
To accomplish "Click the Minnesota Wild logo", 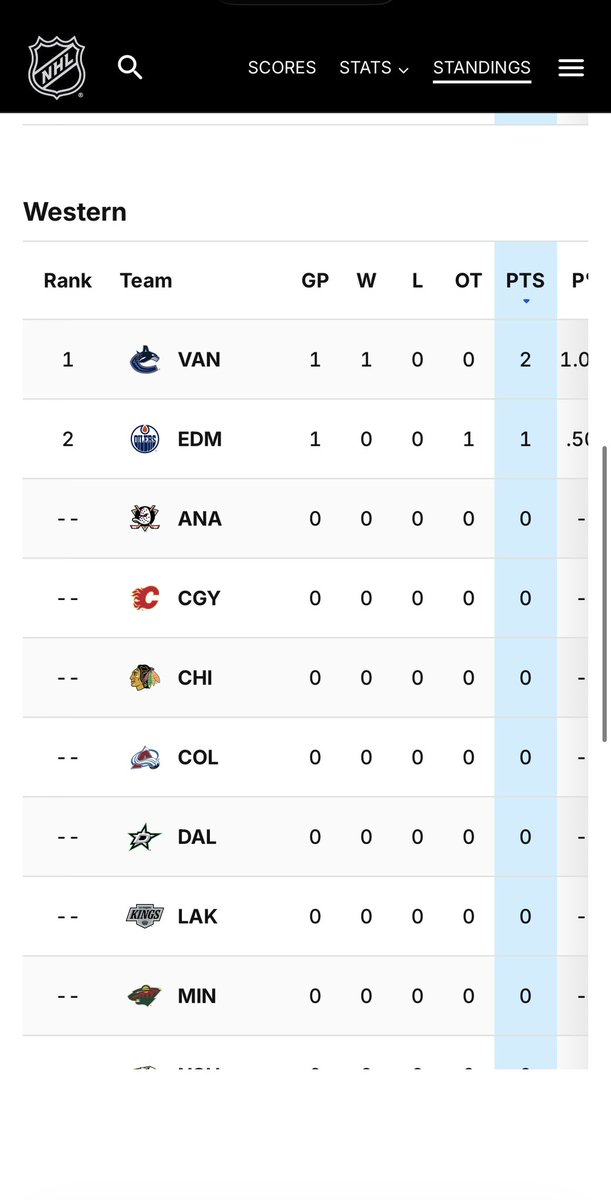I will tap(145, 996).
